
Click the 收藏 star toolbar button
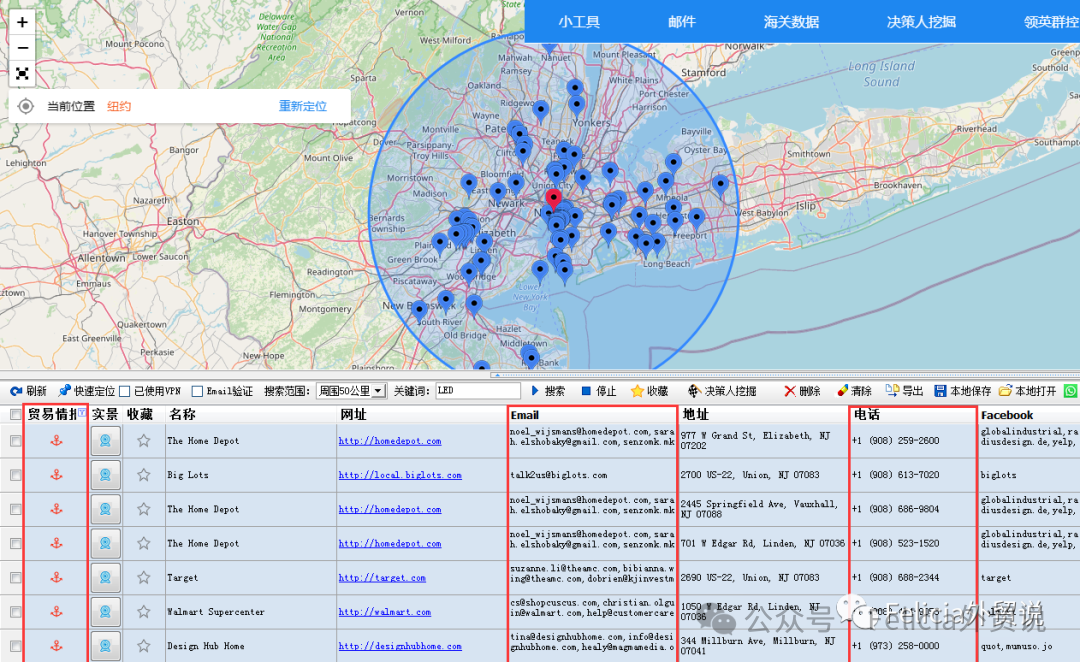(x=650, y=391)
